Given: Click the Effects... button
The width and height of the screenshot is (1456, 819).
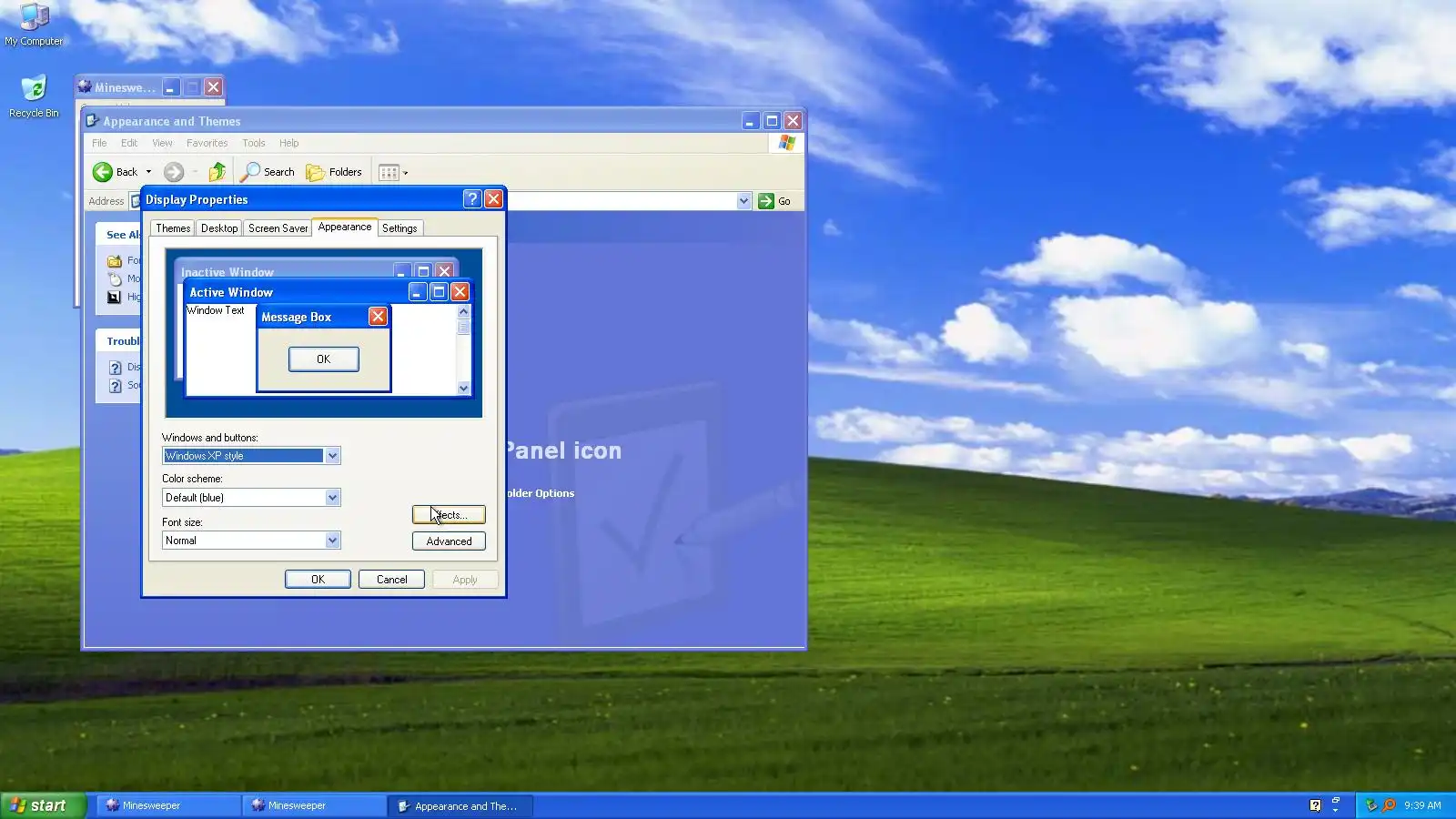Looking at the screenshot, I should tap(449, 515).
